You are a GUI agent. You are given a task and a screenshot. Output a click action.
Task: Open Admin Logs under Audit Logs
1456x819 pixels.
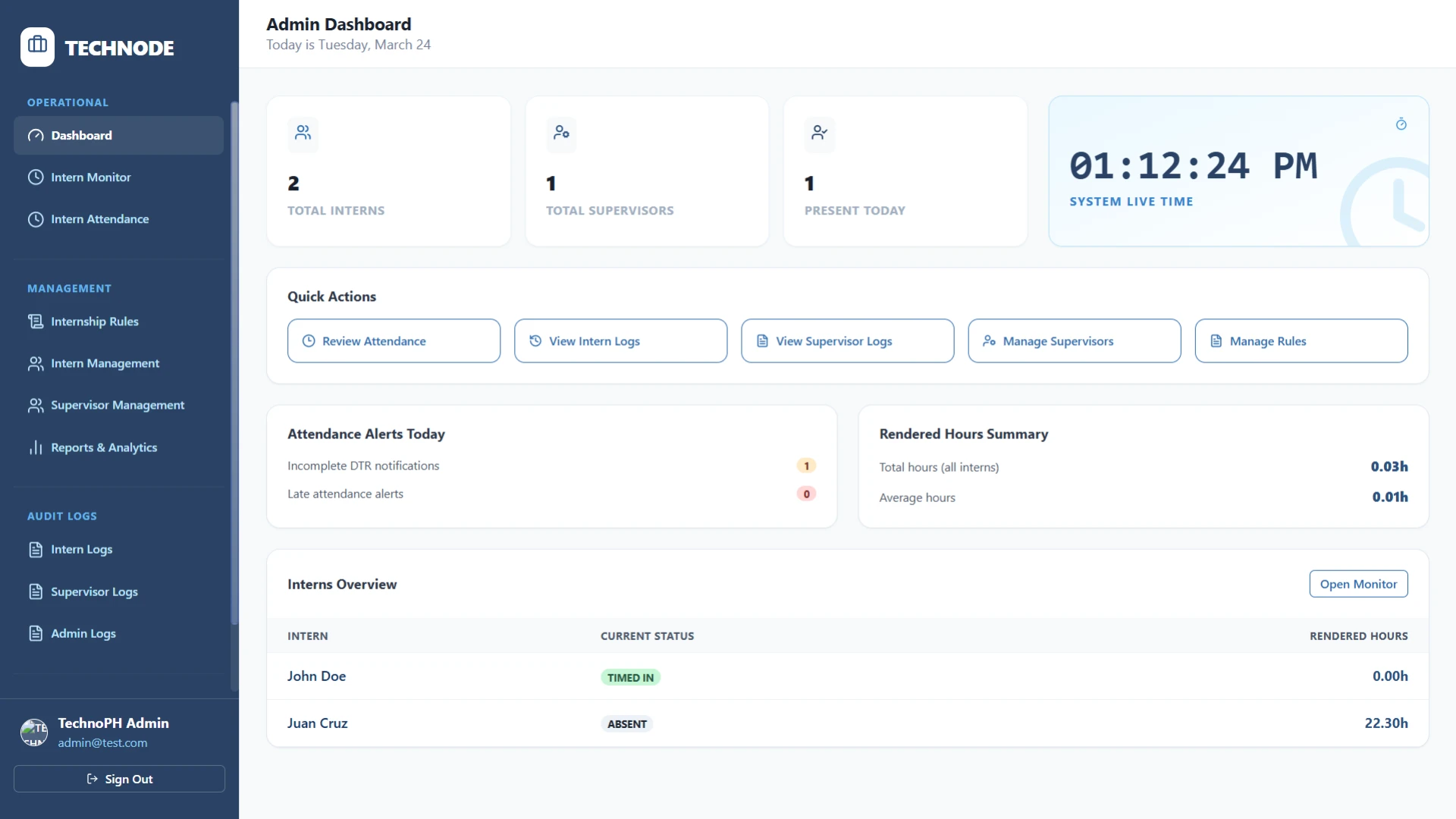coord(118,633)
